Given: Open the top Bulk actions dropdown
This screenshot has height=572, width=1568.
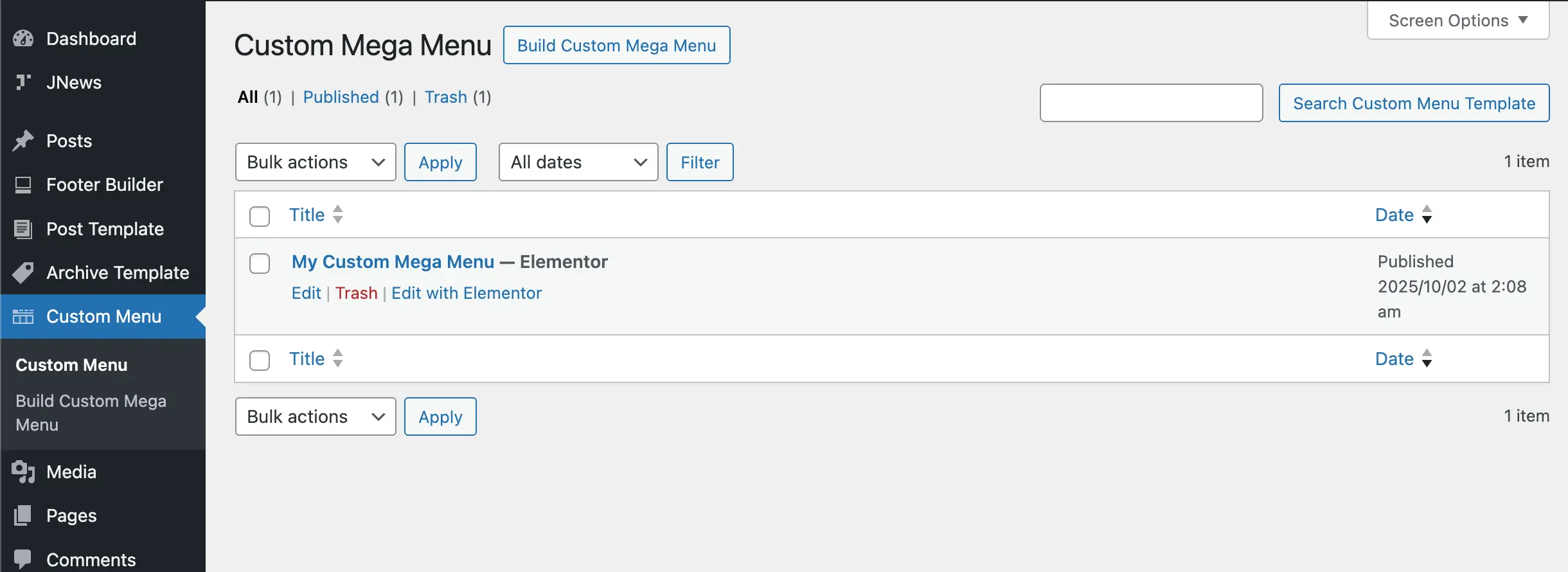Looking at the screenshot, I should [x=316, y=162].
